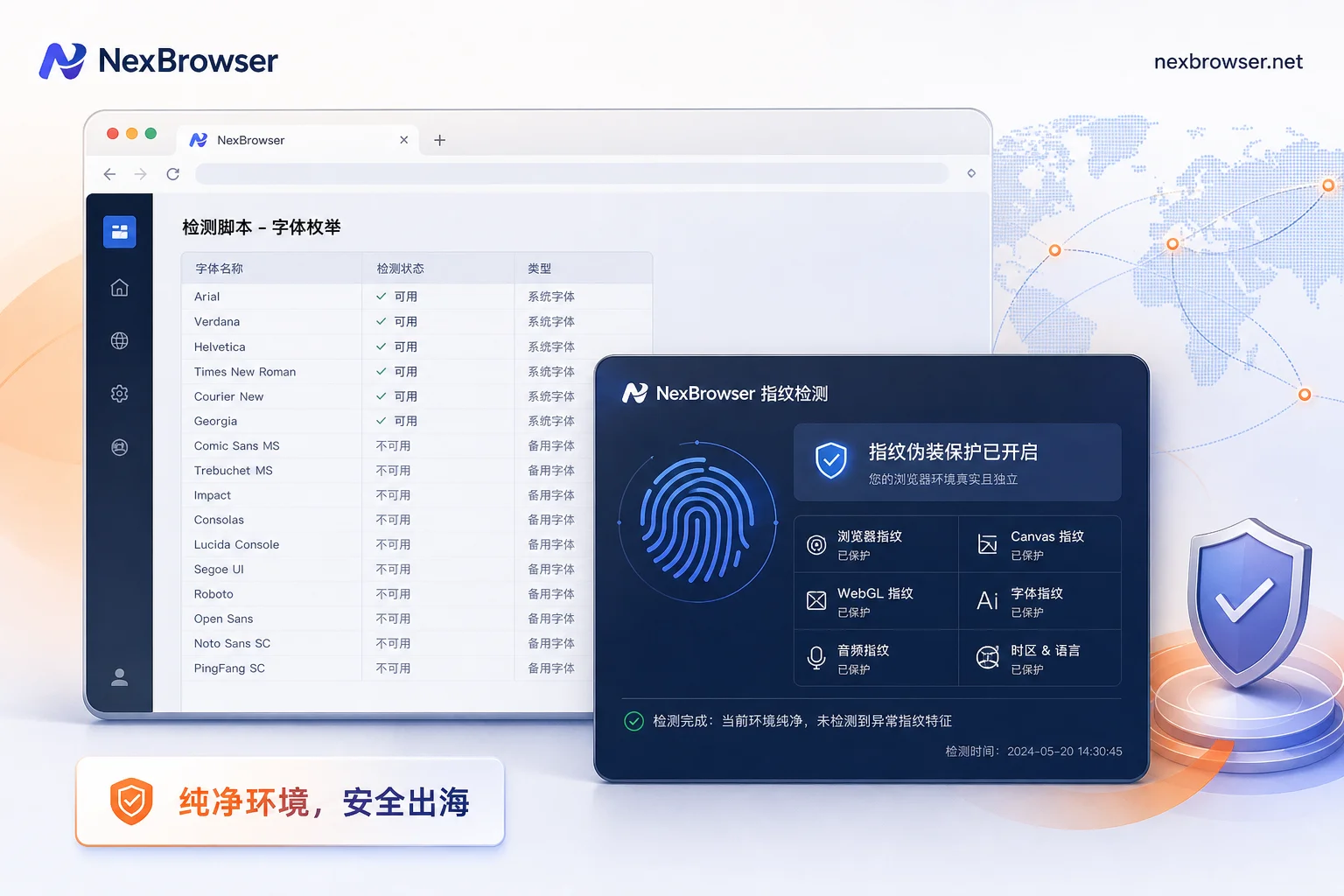Click the 浏览器指纹 label

click(x=870, y=536)
